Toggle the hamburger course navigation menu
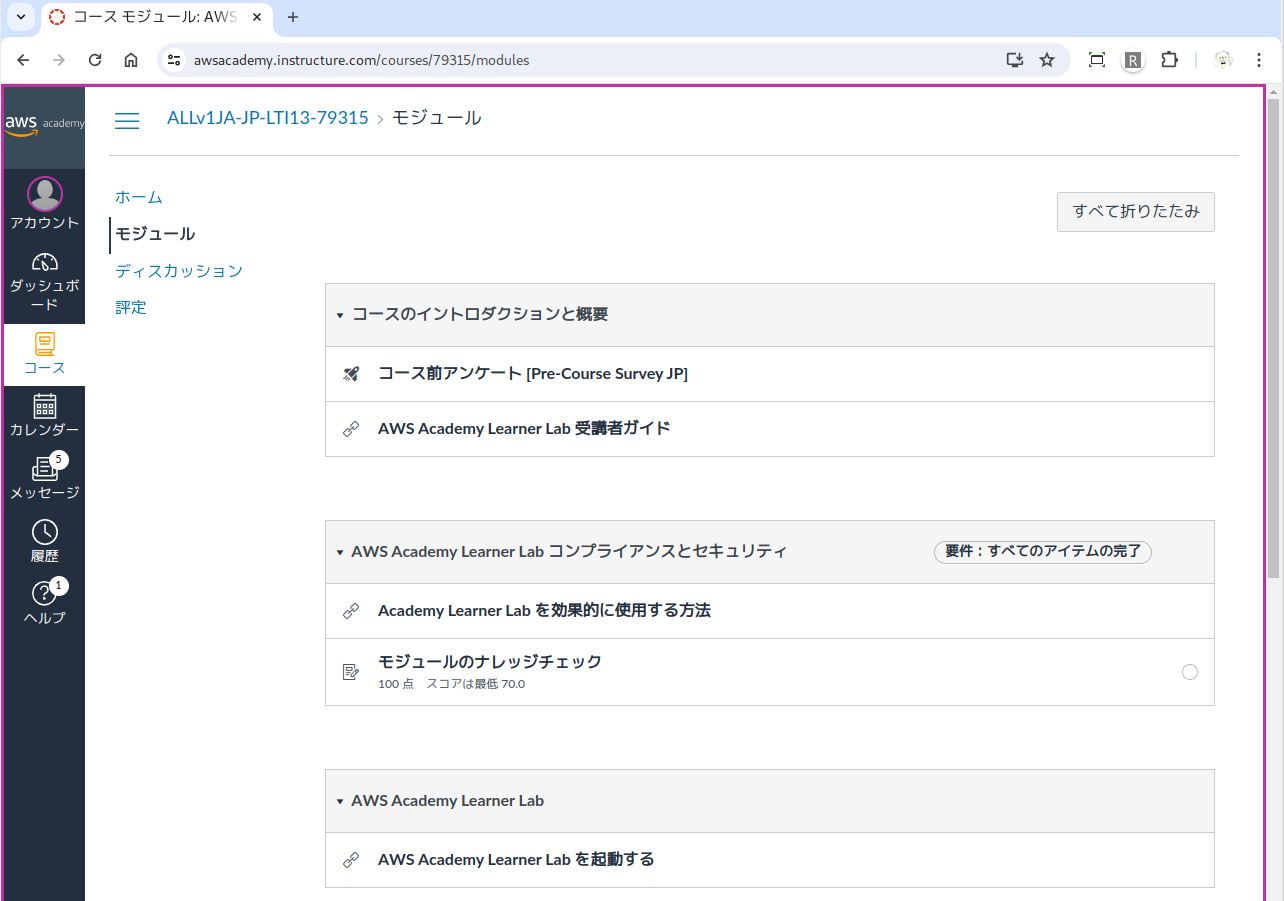 (x=127, y=121)
